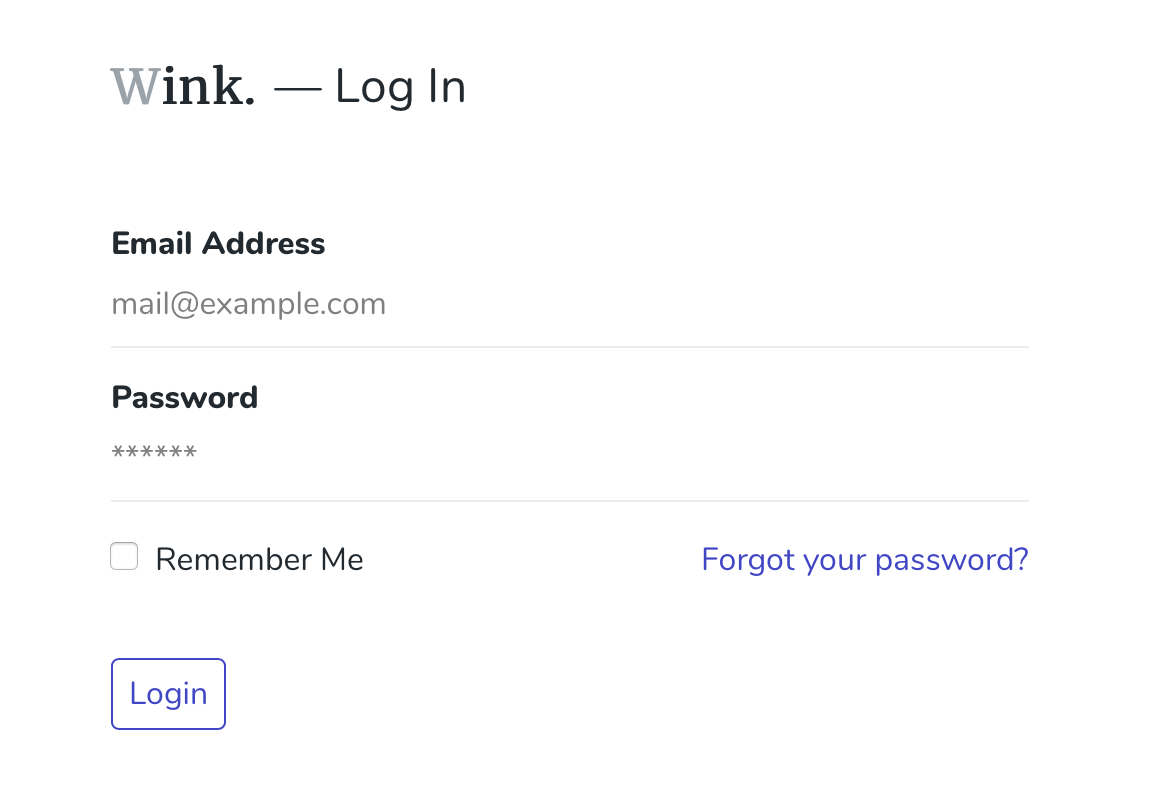Tick the Remember Me checkbox

pos(124,557)
